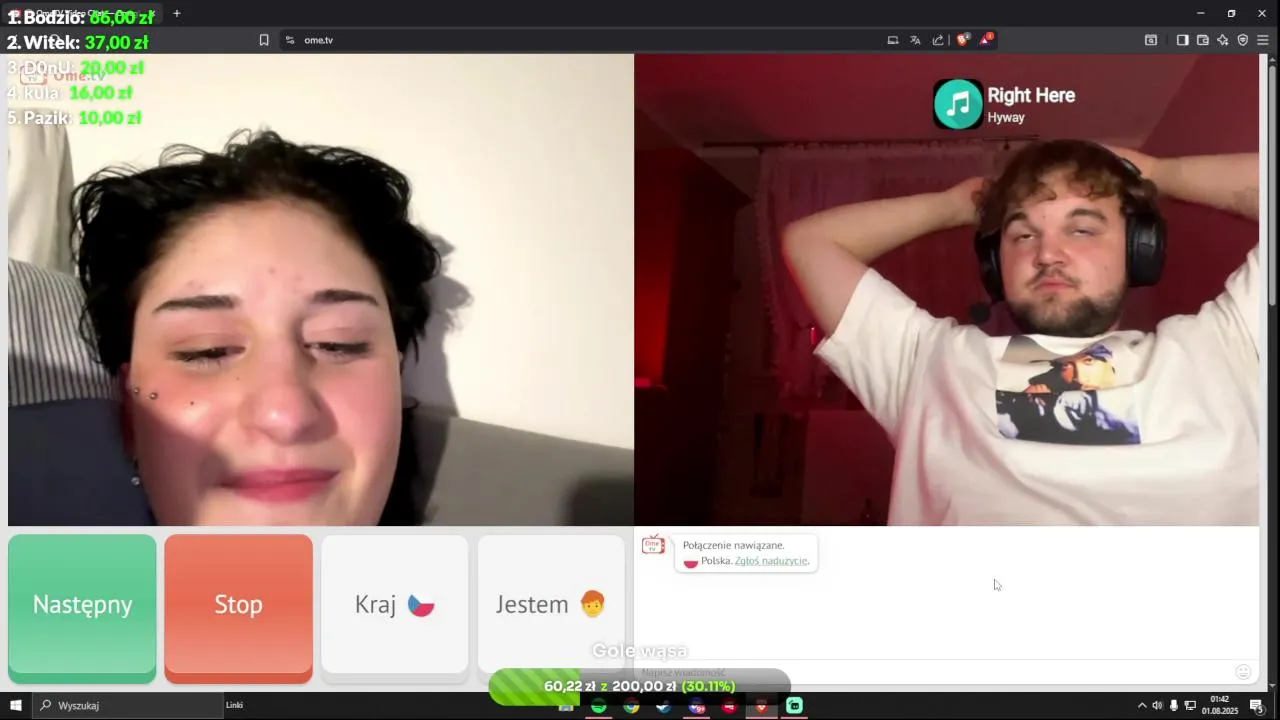
Task: Click the Right Here music widget icon
Action: tap(958, 104)
